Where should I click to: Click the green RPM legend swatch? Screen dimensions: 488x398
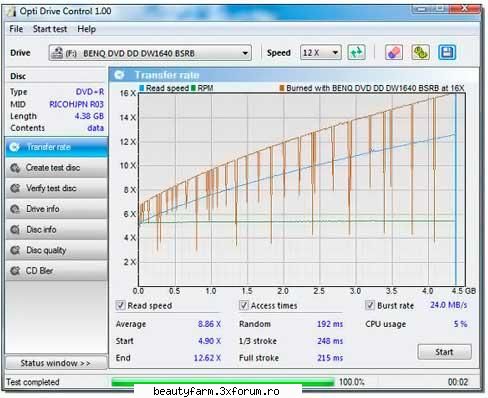[x=193, y=88]
